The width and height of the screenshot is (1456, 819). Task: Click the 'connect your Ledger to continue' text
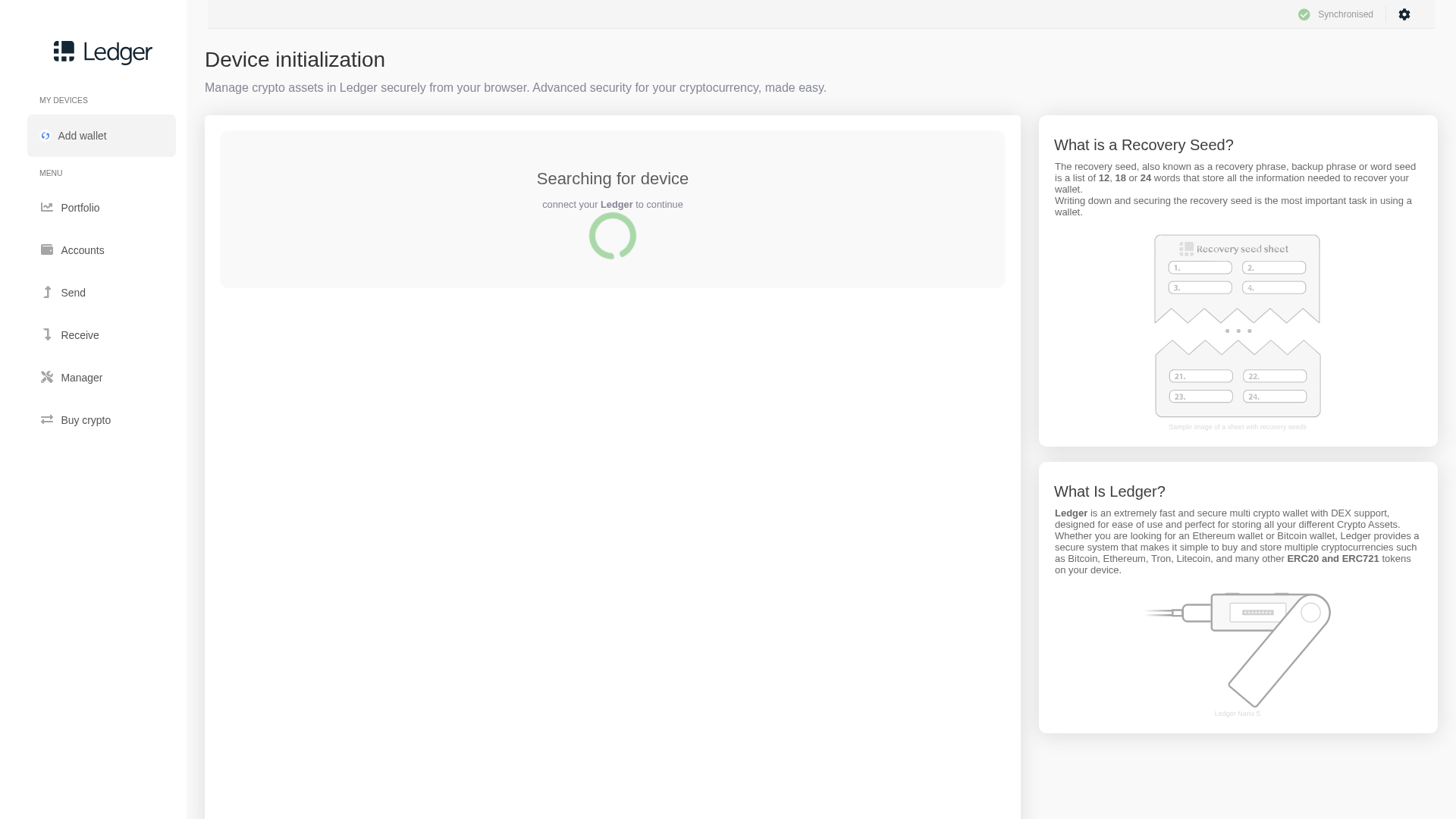[x=613, y=205]
